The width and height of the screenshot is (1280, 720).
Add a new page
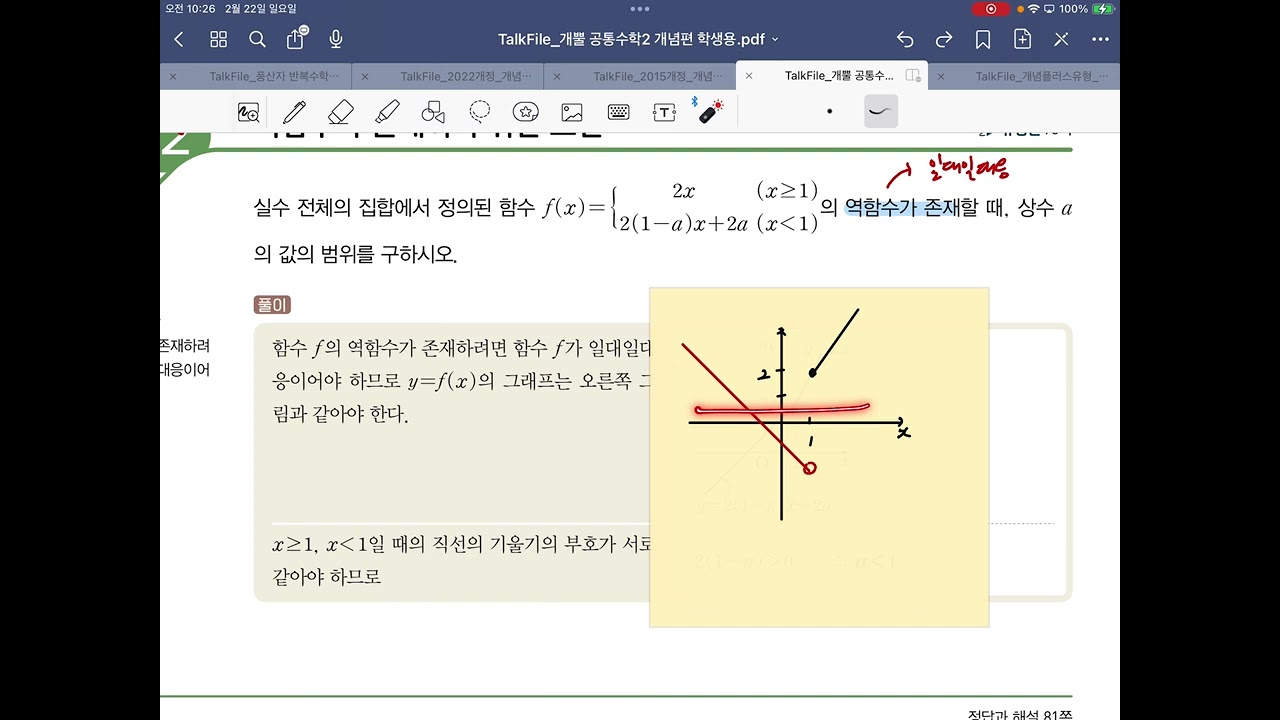click(x=1022, y=39)
